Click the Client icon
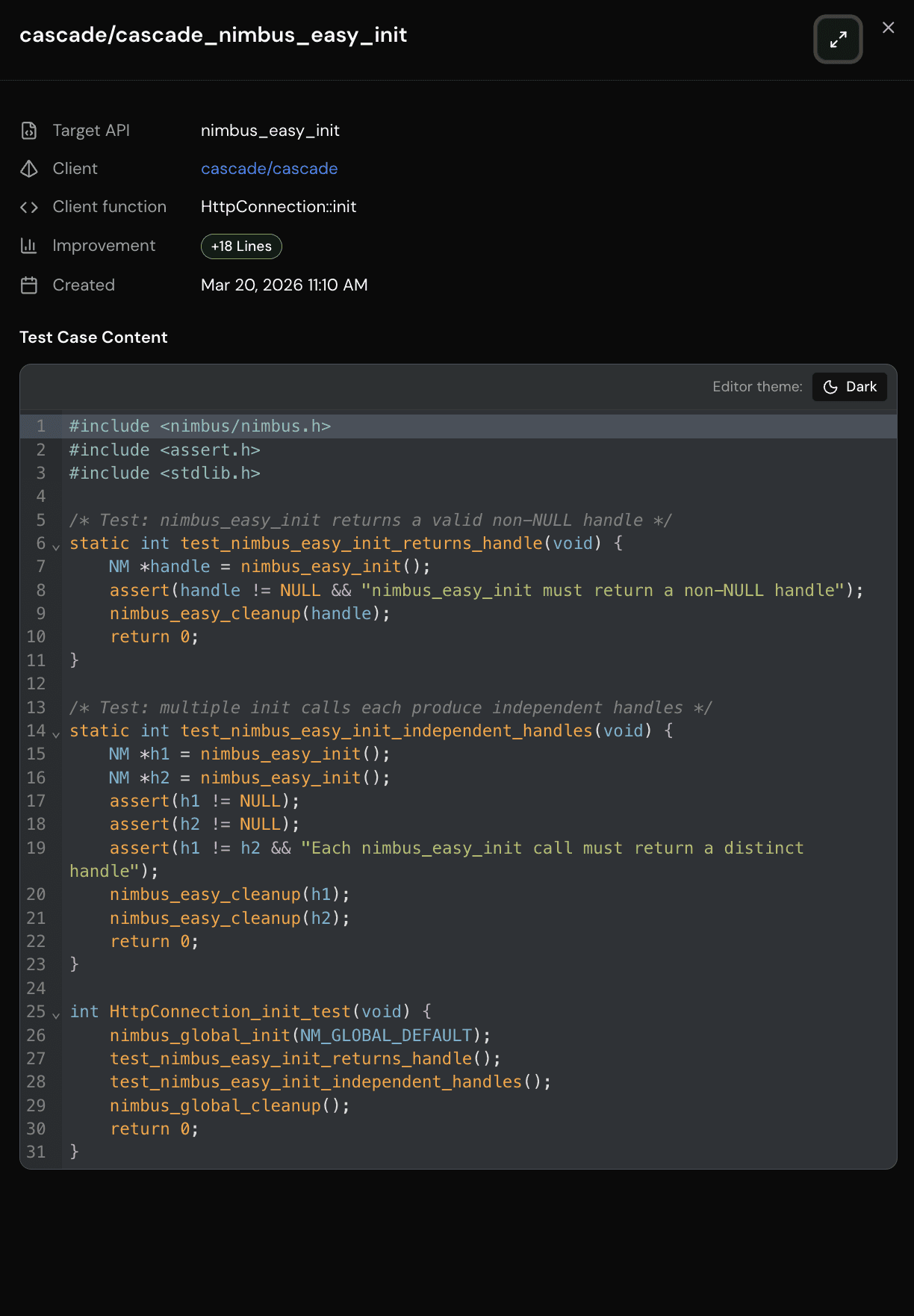 [x=29, y=169]
